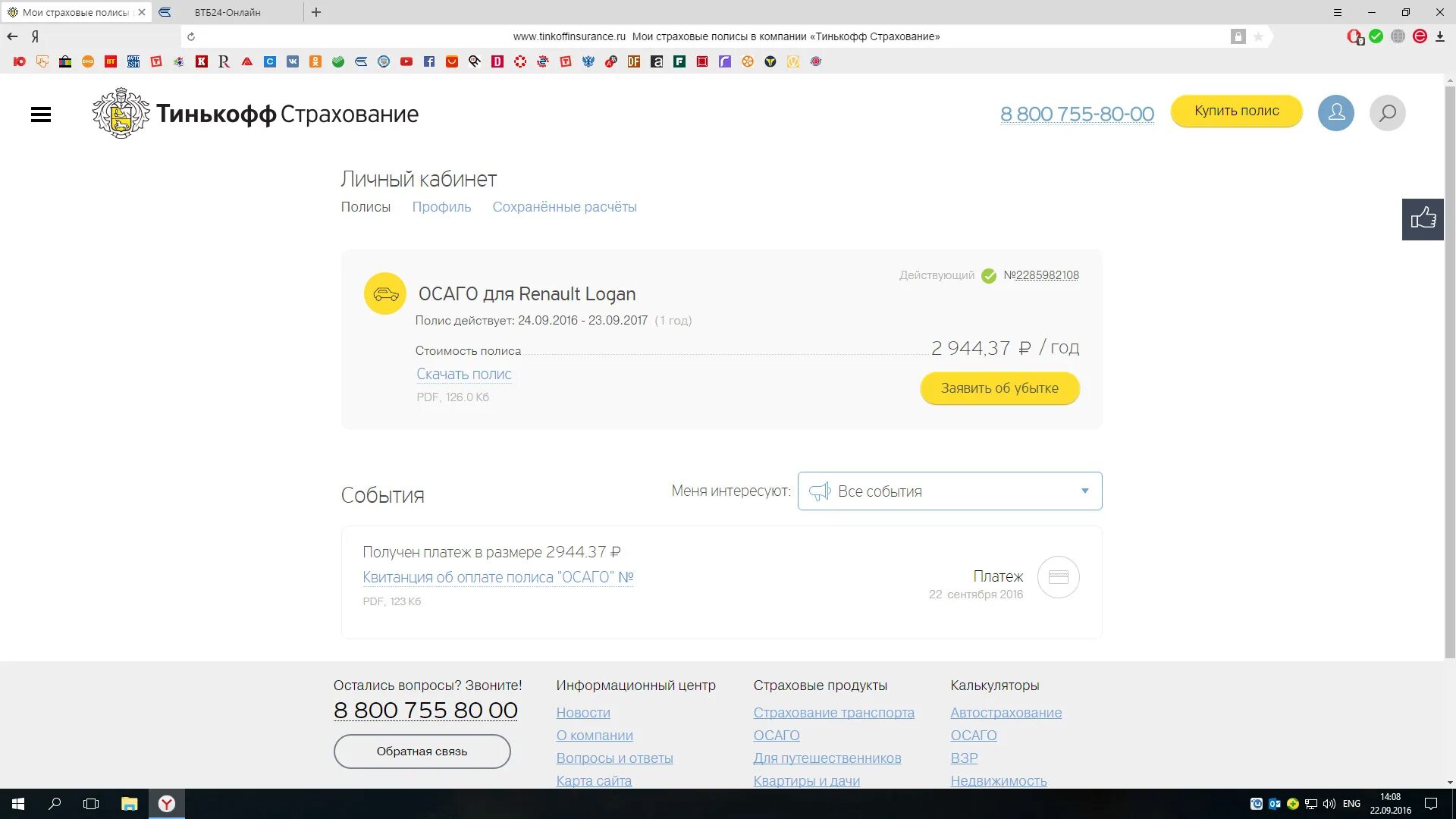The height and width of the screenshot is (819, 1456).
Task: Click the Купить полис button
Action: click(1236, 111)
